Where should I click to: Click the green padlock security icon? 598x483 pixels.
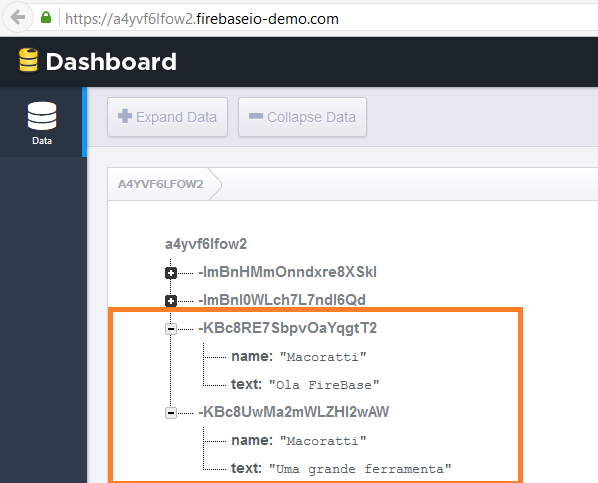click(46, 17)
